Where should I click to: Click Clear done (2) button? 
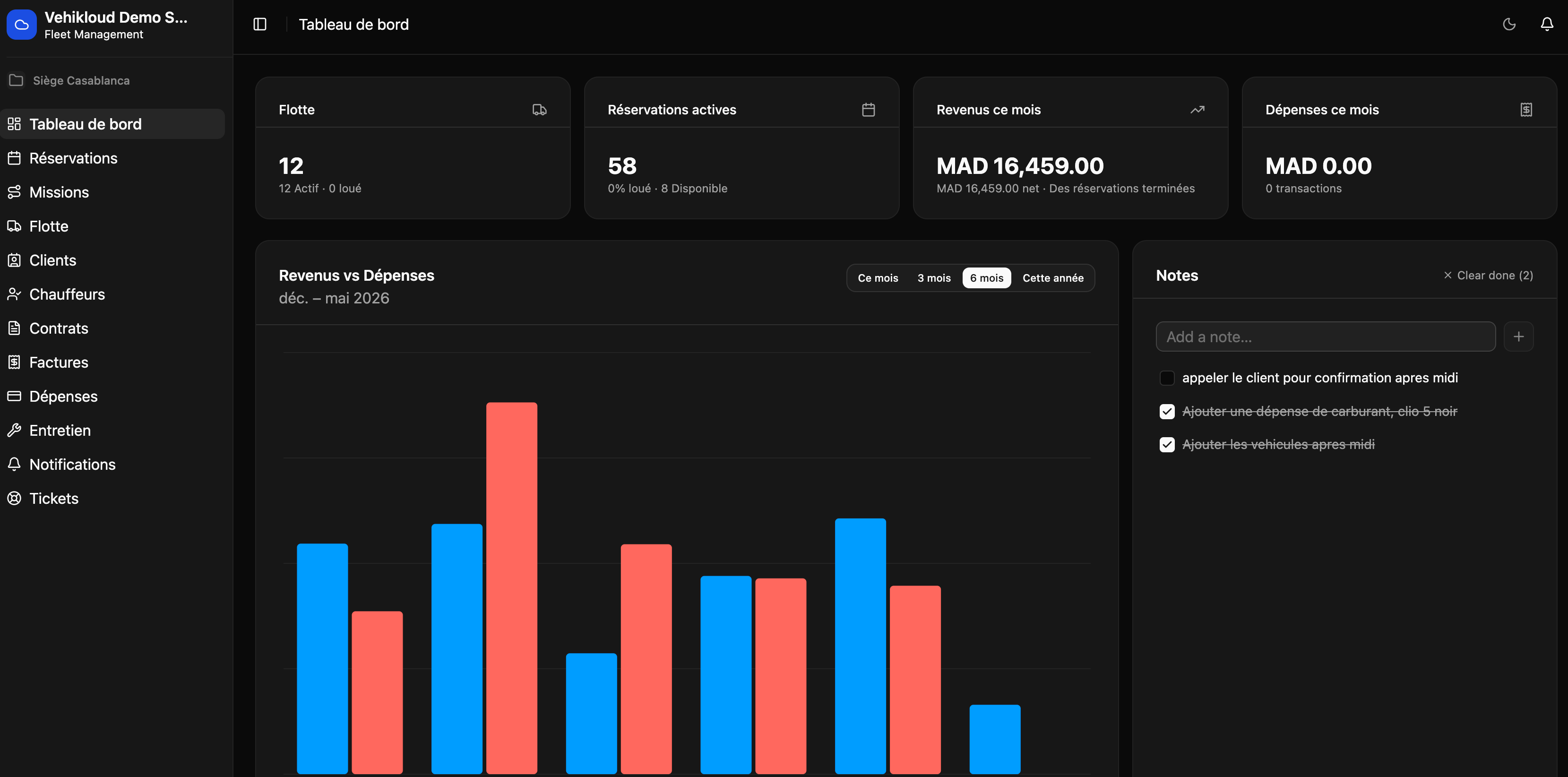click(1488, 275)
